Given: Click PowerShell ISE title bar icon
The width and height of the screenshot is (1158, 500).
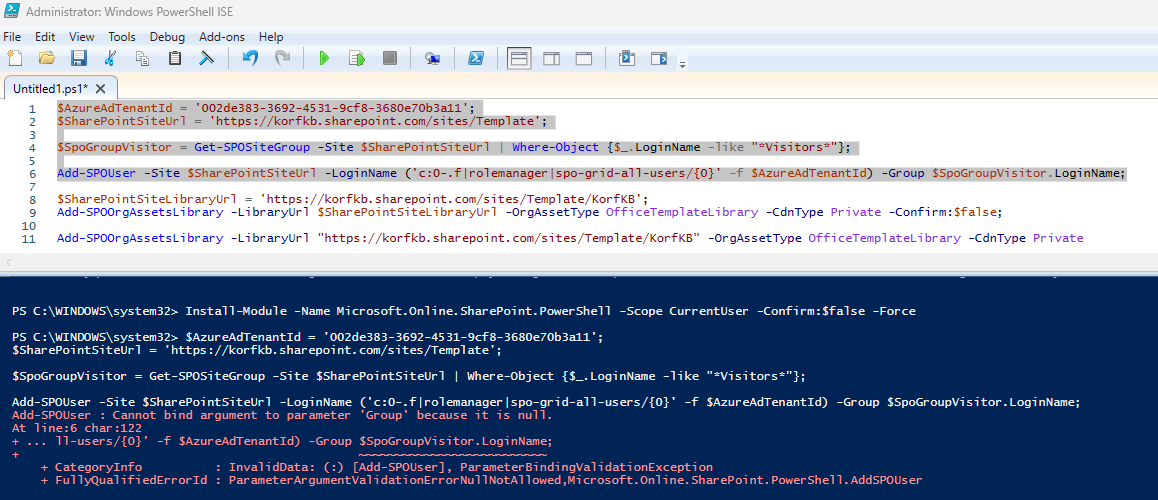Looking at the screenshot, I should [x=13, y=12].
